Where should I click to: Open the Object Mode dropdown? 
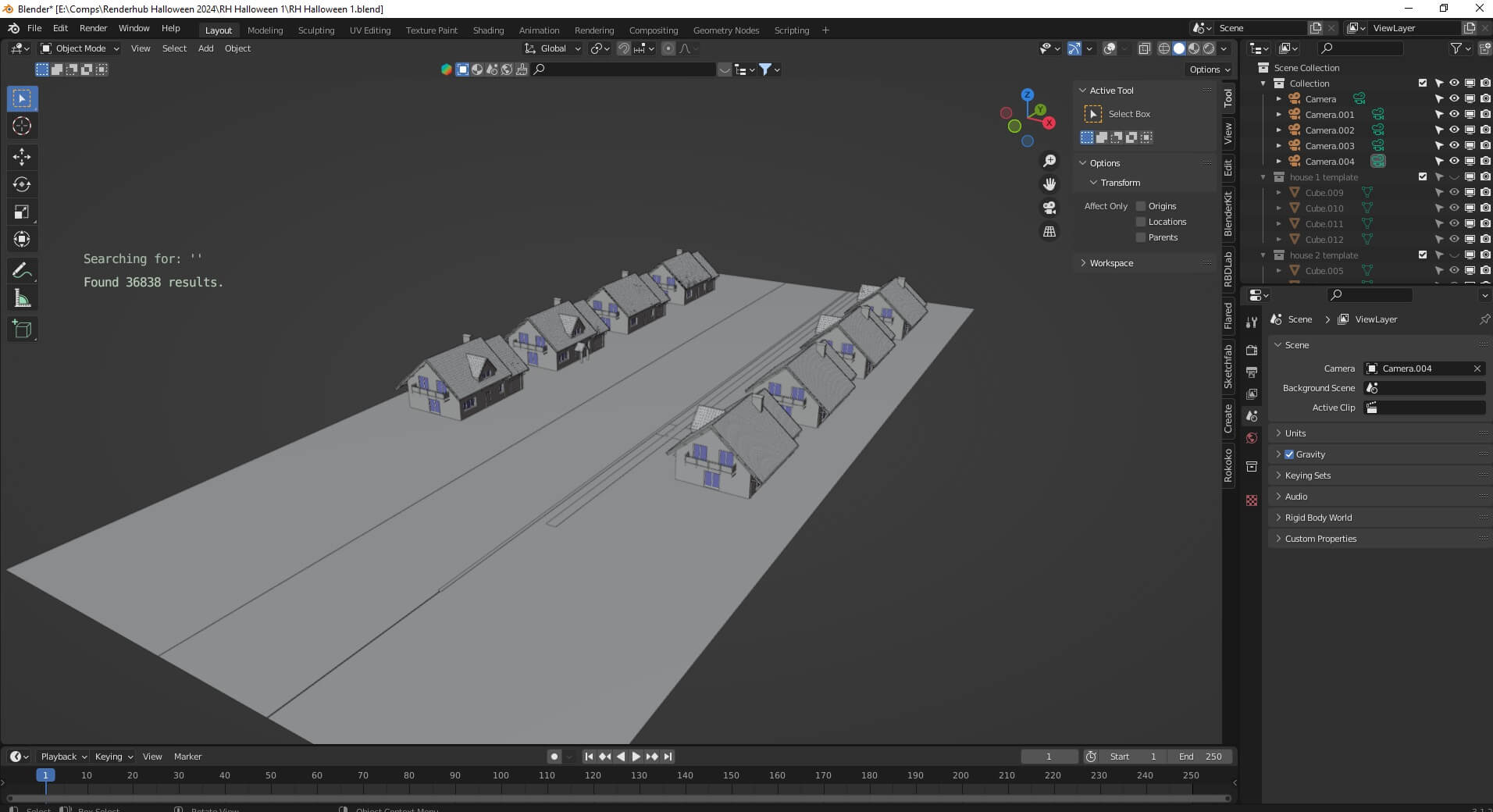coord(80,48)
